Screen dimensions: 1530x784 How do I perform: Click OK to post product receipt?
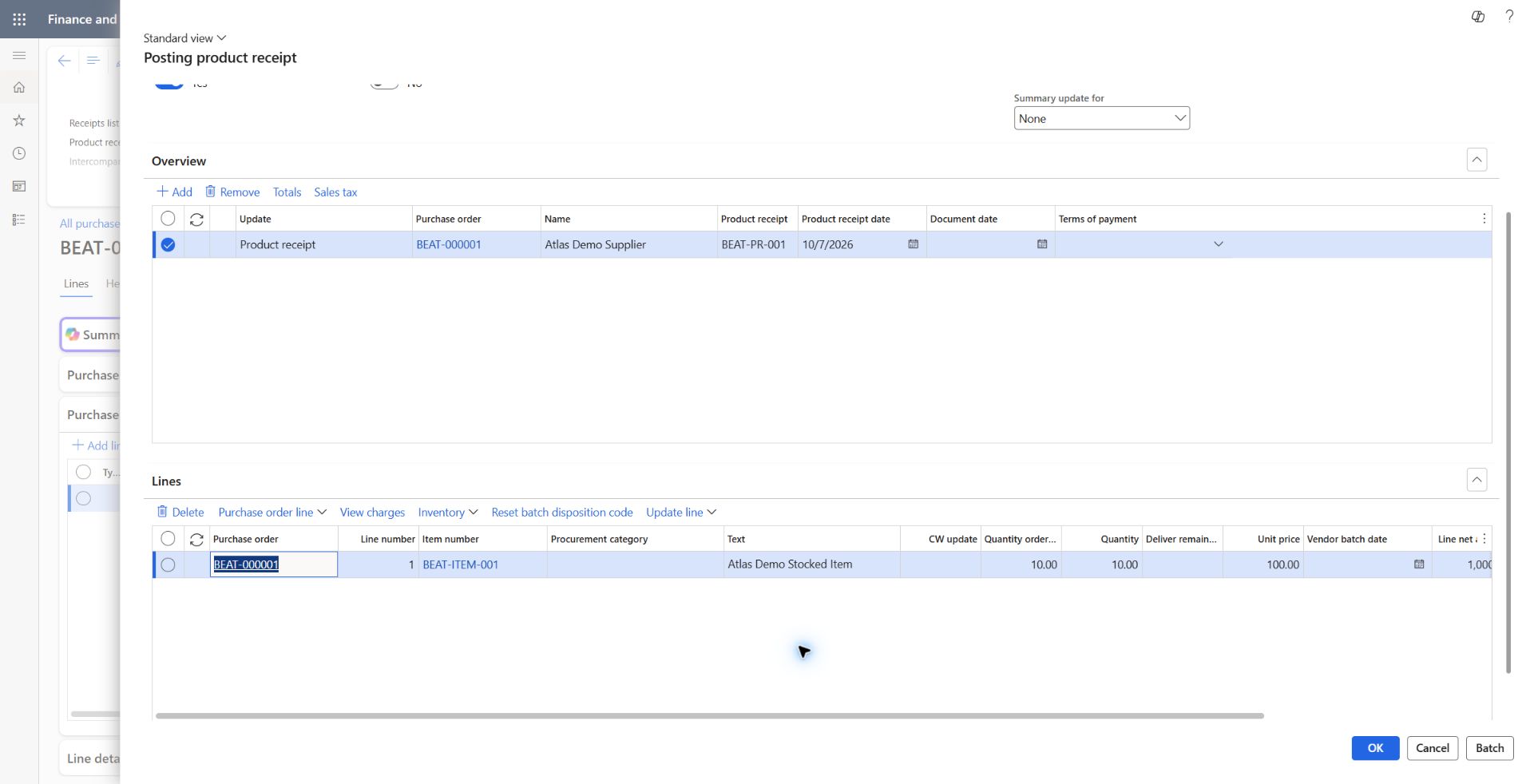click(x=1375, y=748)
